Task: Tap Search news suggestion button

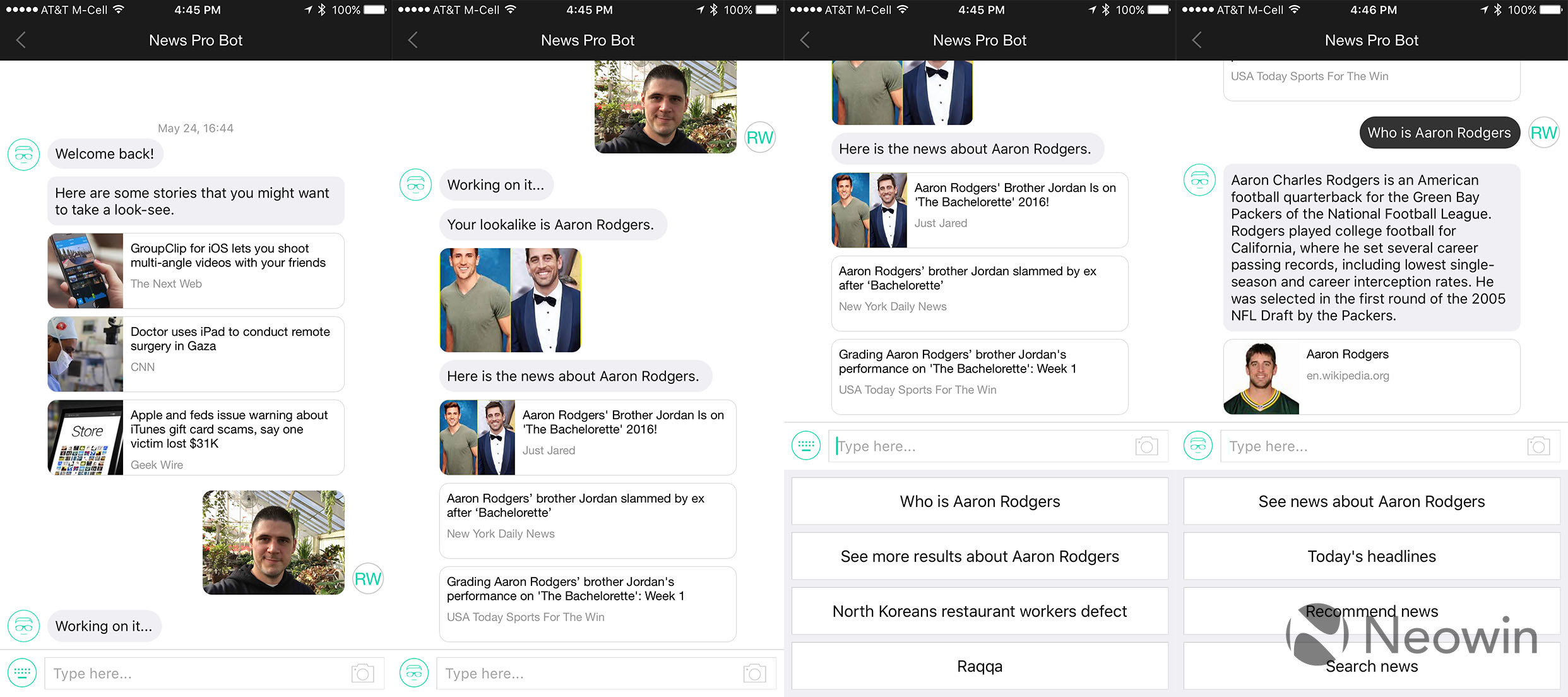Action: 1372,666
